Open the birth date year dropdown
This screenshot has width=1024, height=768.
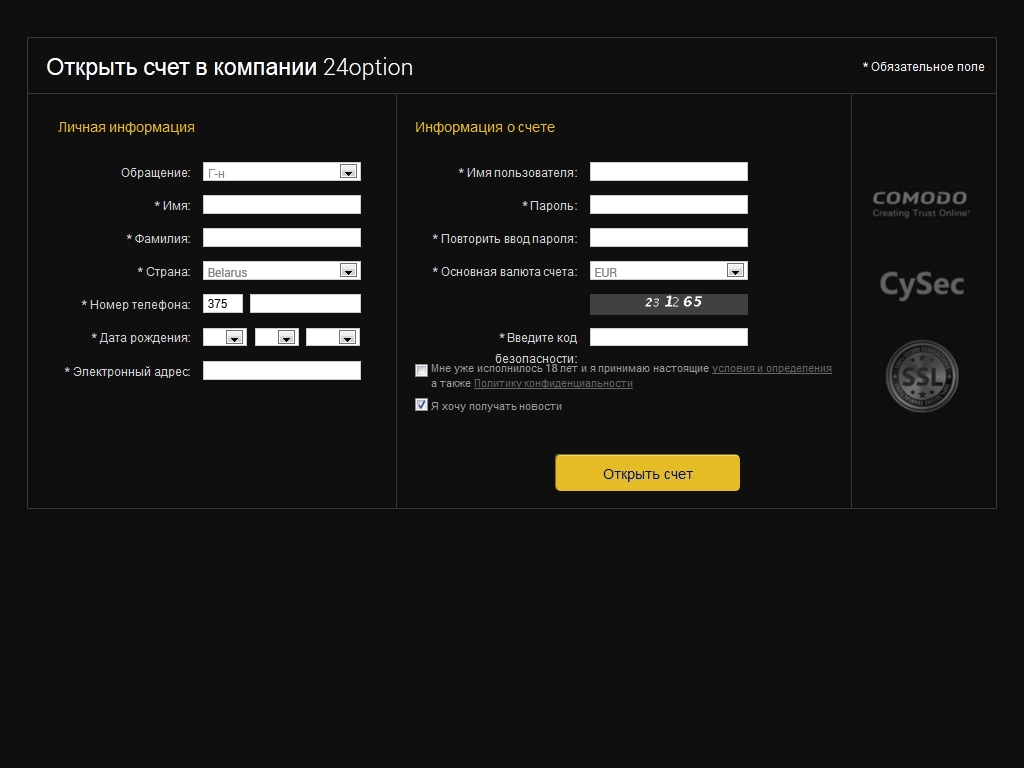tap(333, 338)
